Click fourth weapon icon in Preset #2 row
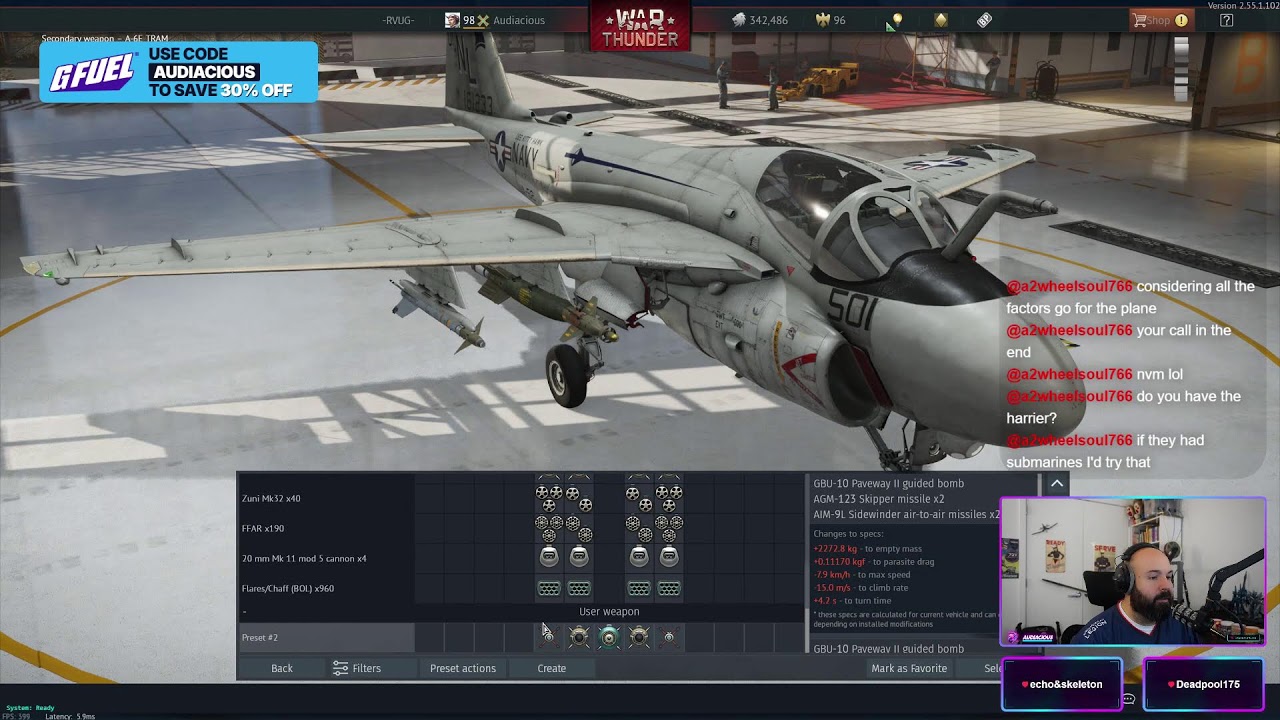Screen dimensions: 1280x720 click(639, 637)
